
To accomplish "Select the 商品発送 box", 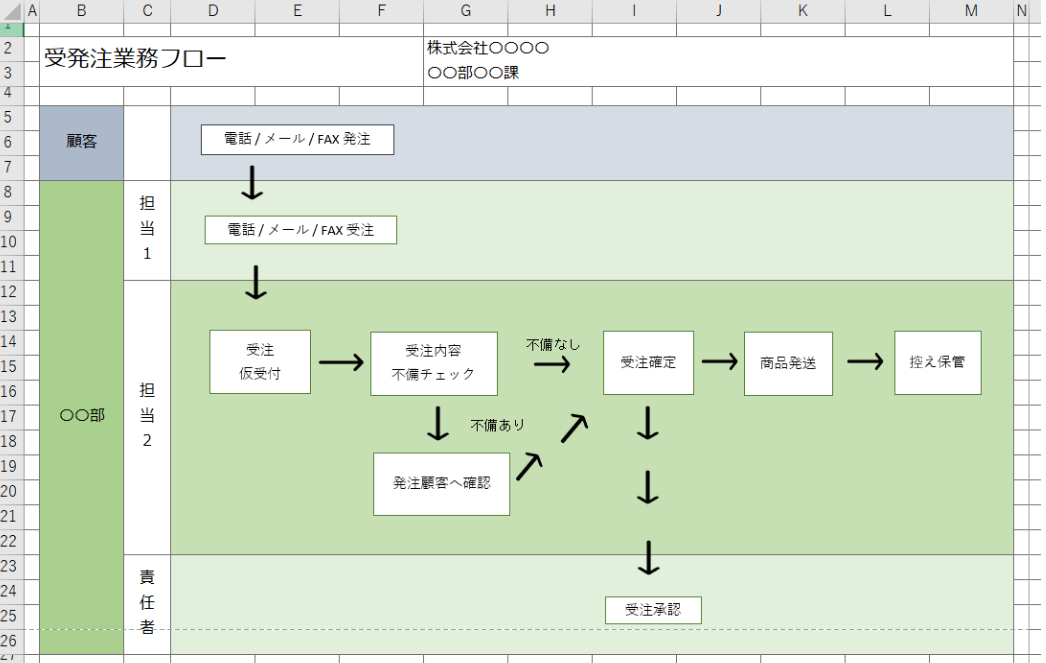I will (789, 364).
